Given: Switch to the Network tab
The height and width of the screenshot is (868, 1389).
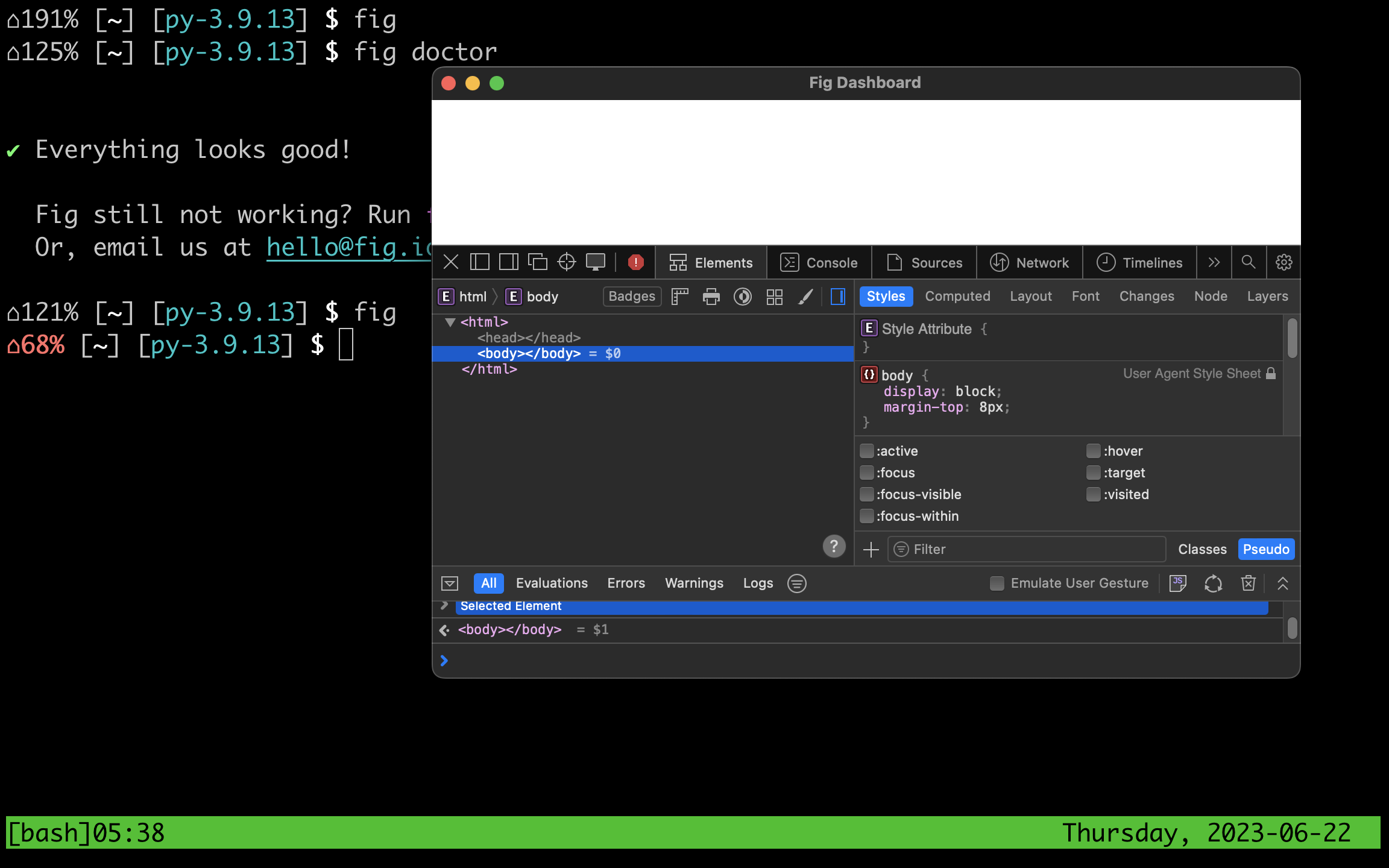Looking at the screenshot, I should click(1031, 262).
